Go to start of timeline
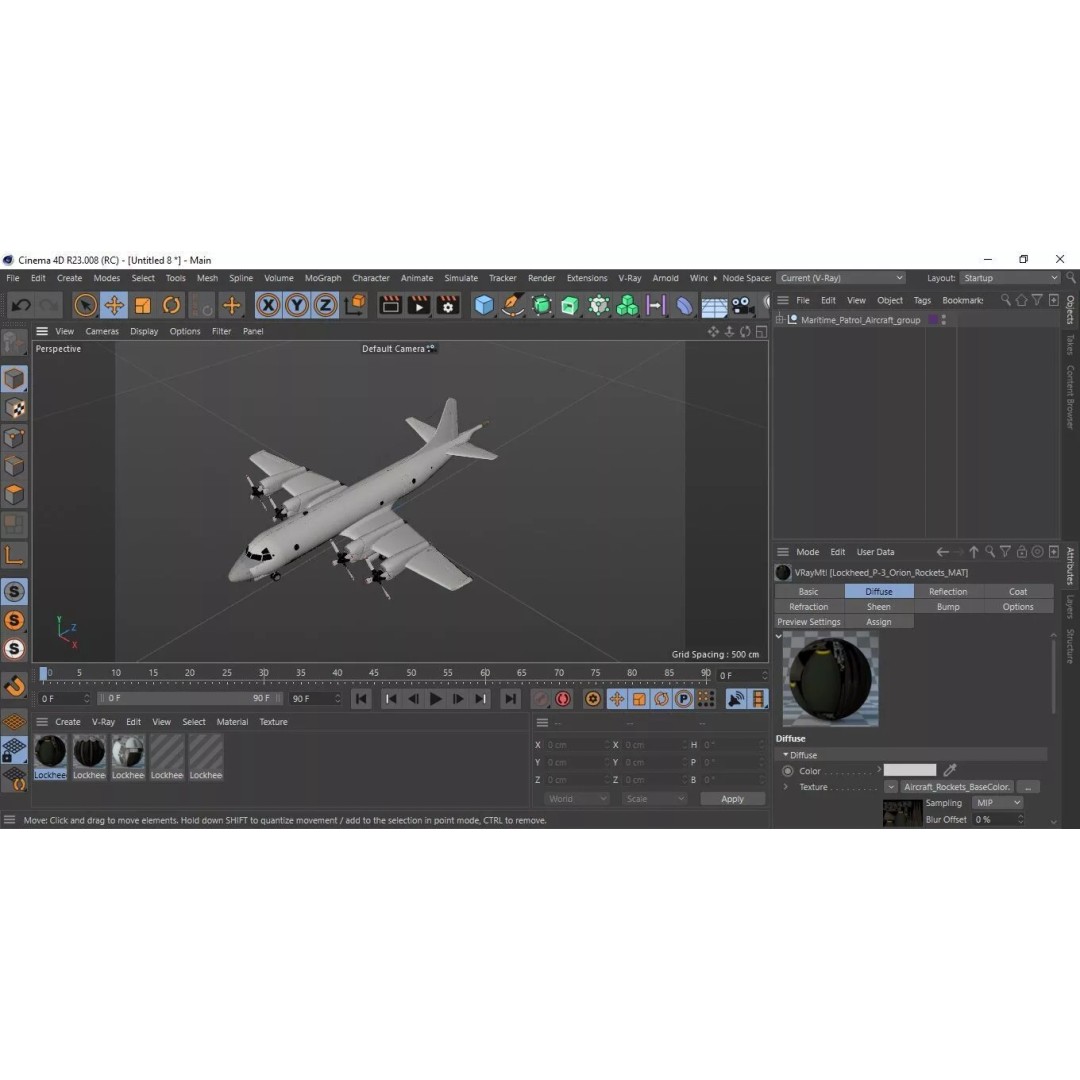Viewport: 1080px width, 1080px height. coord(361,698)
